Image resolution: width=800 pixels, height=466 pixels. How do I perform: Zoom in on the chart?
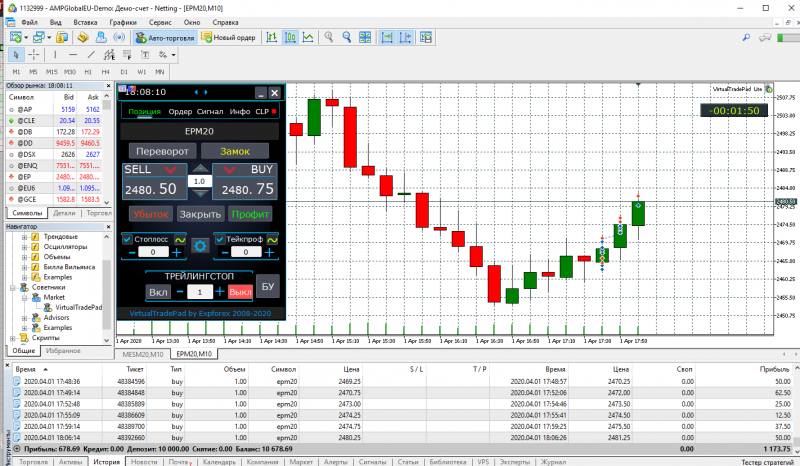click(329, 37)
